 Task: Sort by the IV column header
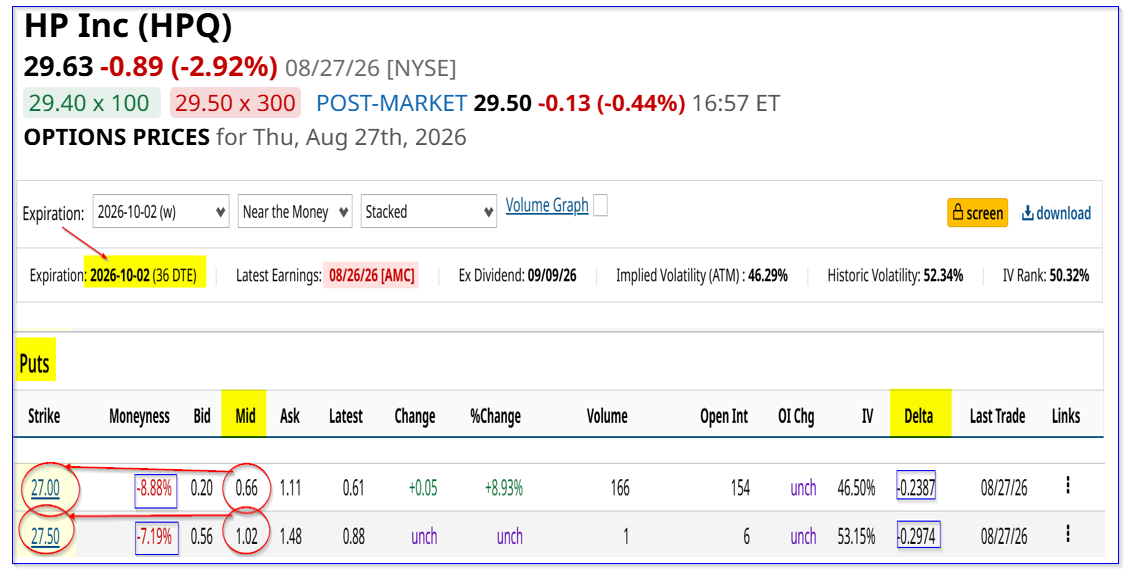coord(867,416)
